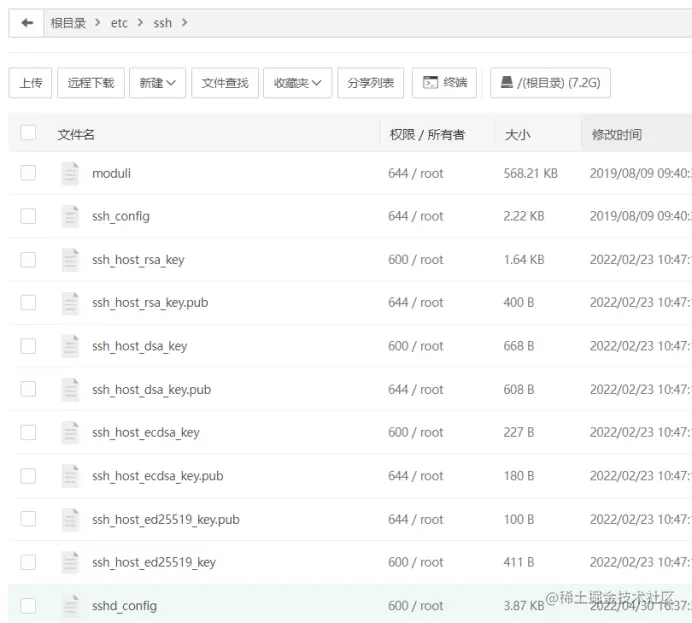Select ssh_host_rsa_key row checkbox
The height and width of the screenshot is (623, 692).
point(28,259)
